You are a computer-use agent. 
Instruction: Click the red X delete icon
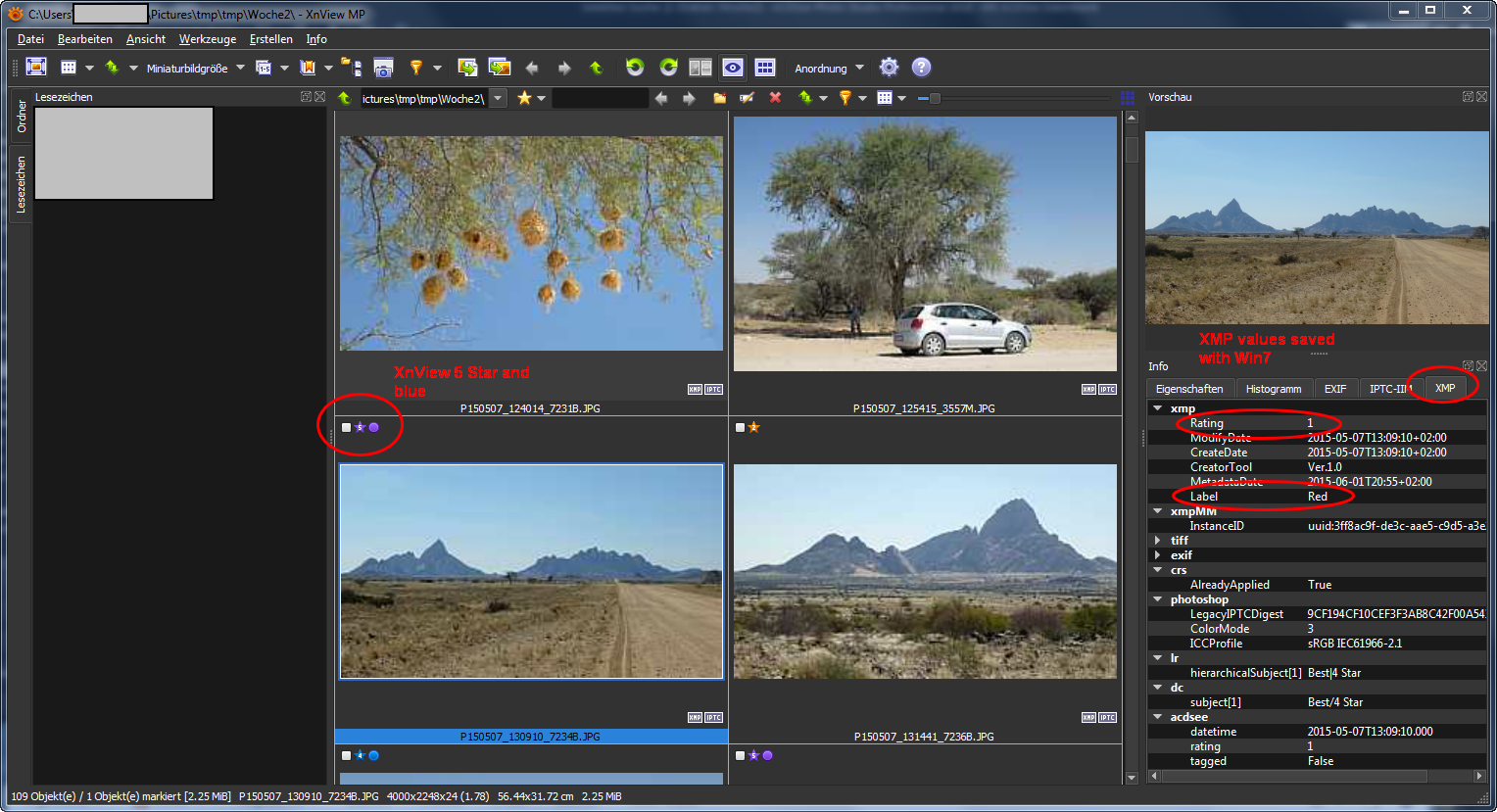pyautogui.click(x=775, y=98)
